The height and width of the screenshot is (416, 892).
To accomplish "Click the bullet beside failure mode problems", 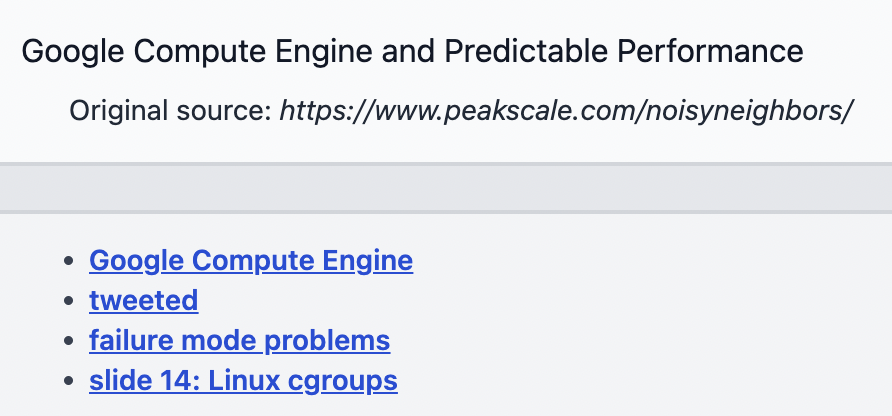I will coord(69,341).
